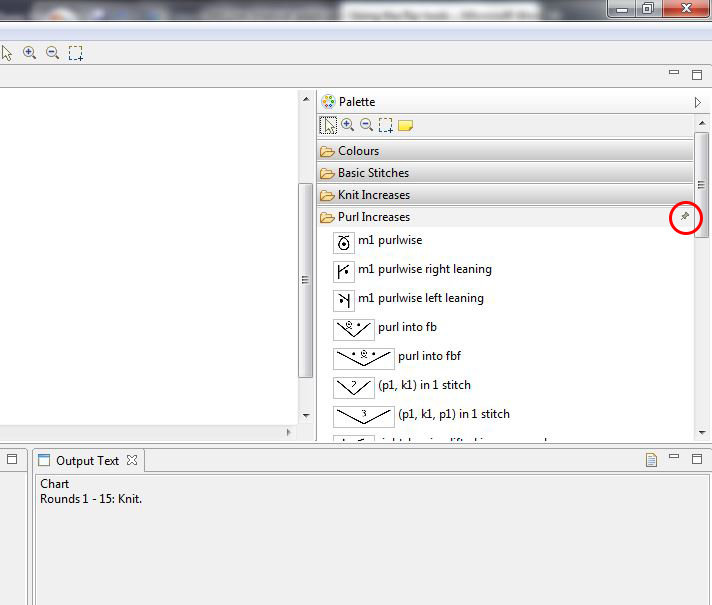The width and height of the screenshot is (712, 605).
Task: Click the zoom in icon in Palette toolbar
Action: [x=347, y=125]
